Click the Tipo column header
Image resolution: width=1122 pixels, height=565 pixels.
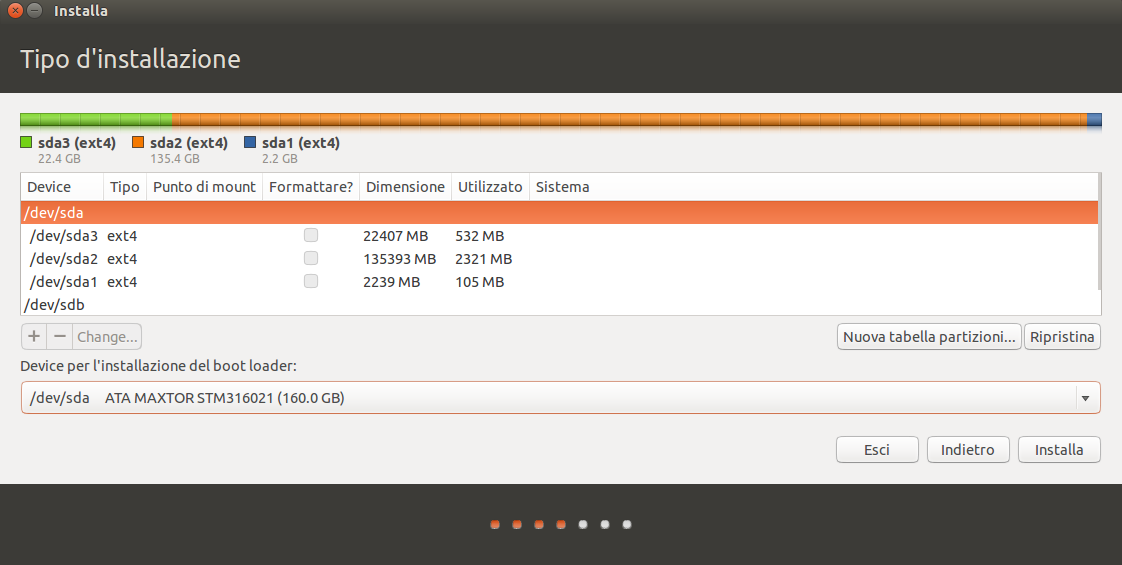pos(125,187)
